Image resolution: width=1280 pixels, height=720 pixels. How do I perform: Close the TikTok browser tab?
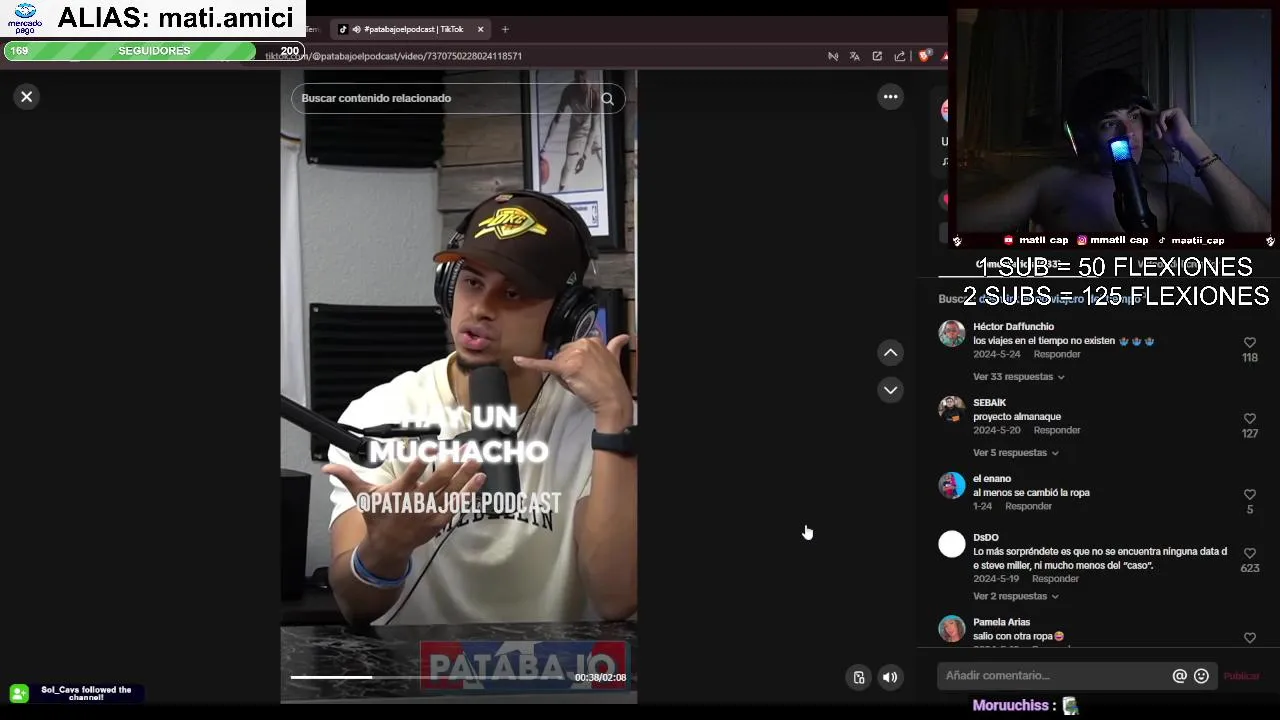[x=480, y=29]
